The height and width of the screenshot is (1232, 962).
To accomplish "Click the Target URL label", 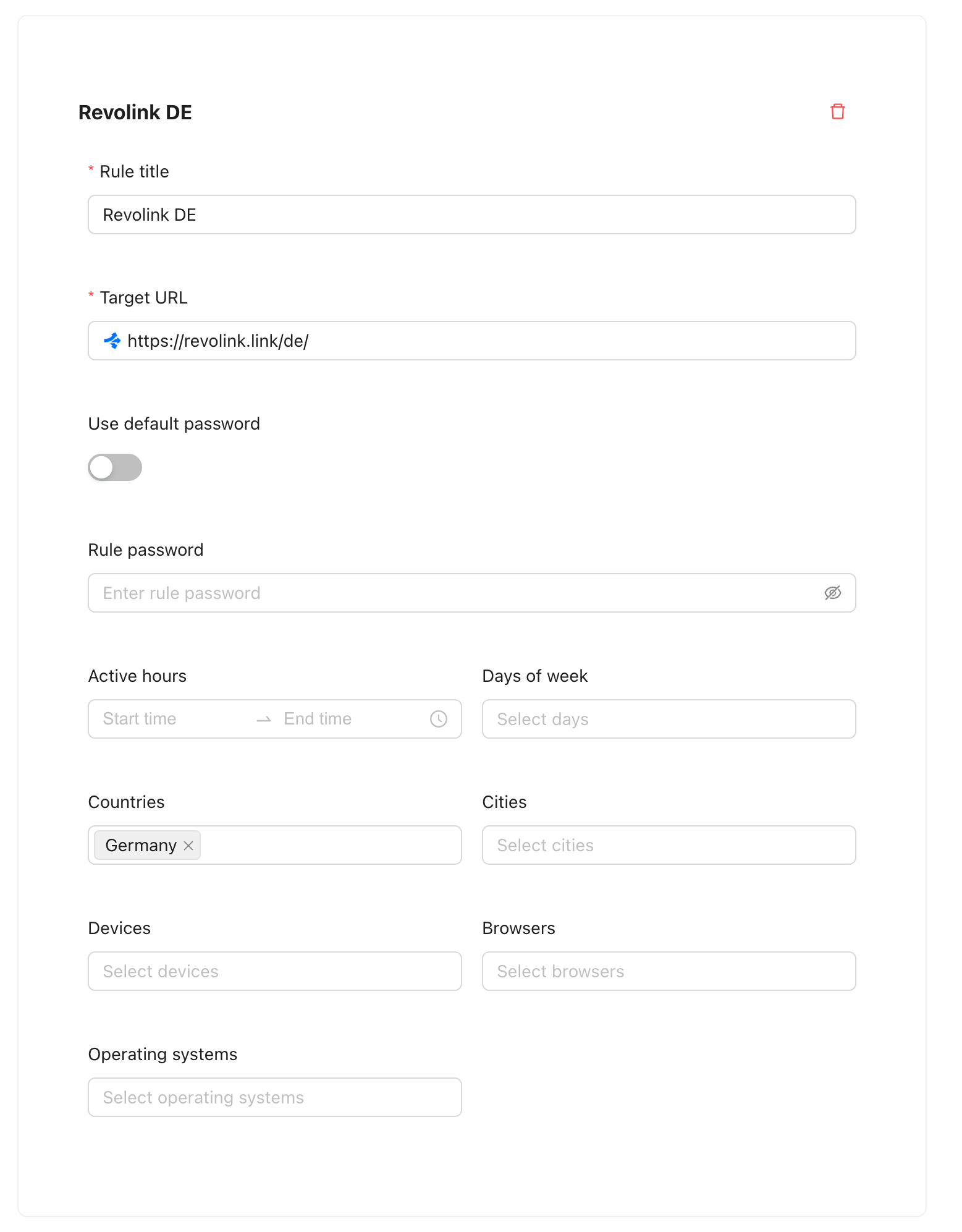I will (143, 298).
